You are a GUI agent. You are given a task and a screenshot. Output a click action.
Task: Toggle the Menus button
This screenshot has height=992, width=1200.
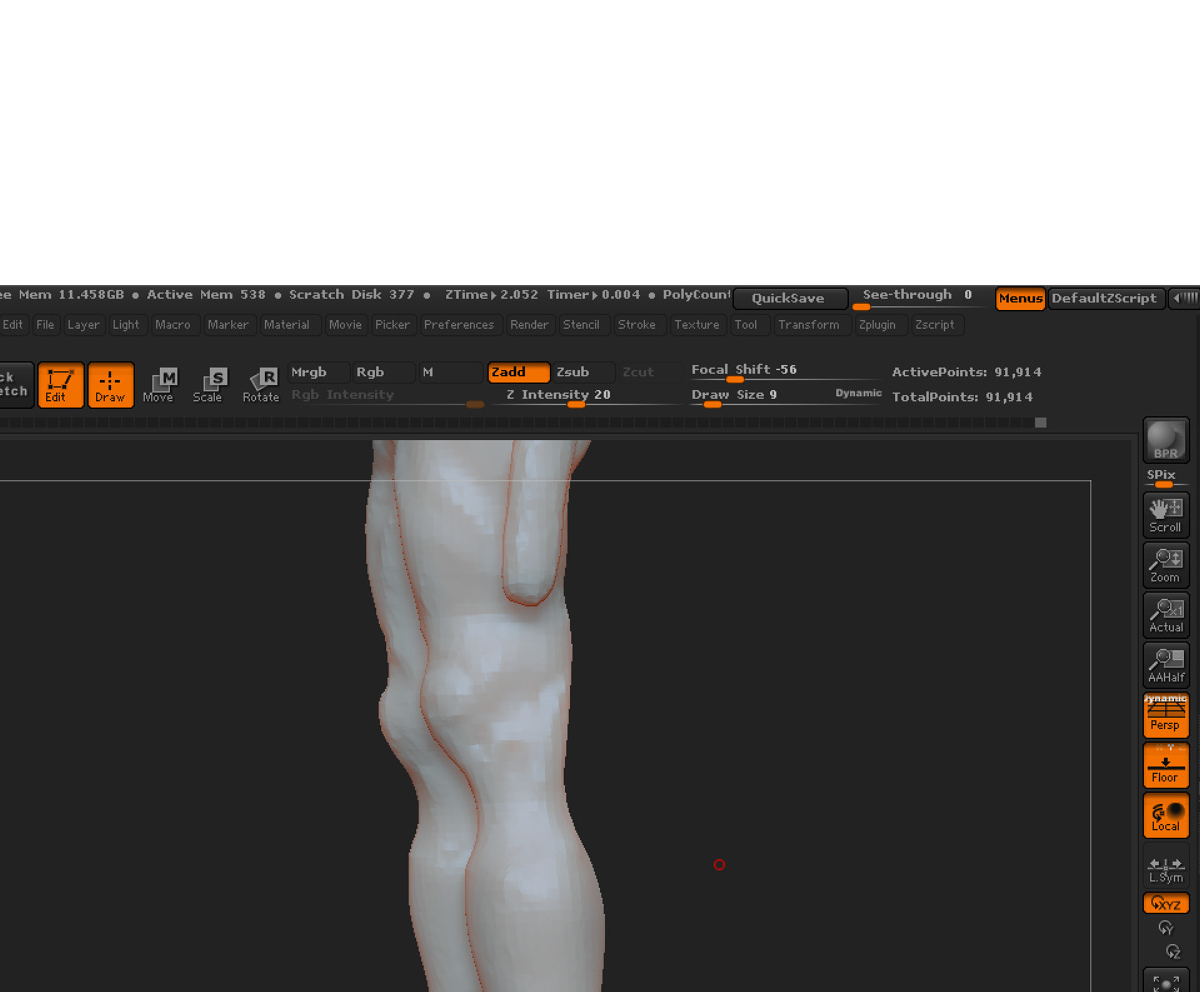pos(1020,298)
